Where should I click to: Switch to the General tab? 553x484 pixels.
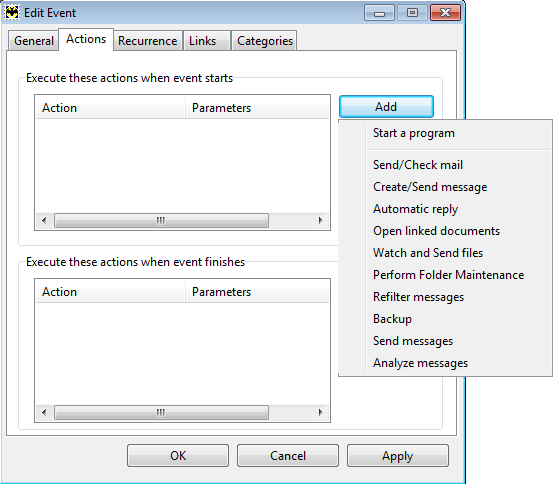pos(34,41)
